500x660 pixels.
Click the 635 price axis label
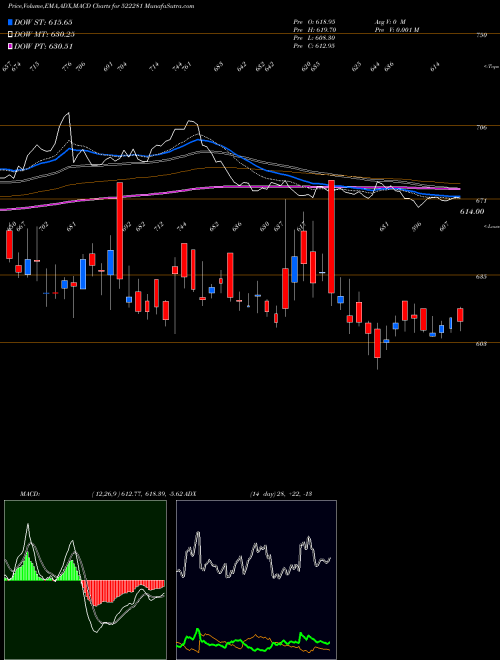pyautogui.click(x=481, y=277)
